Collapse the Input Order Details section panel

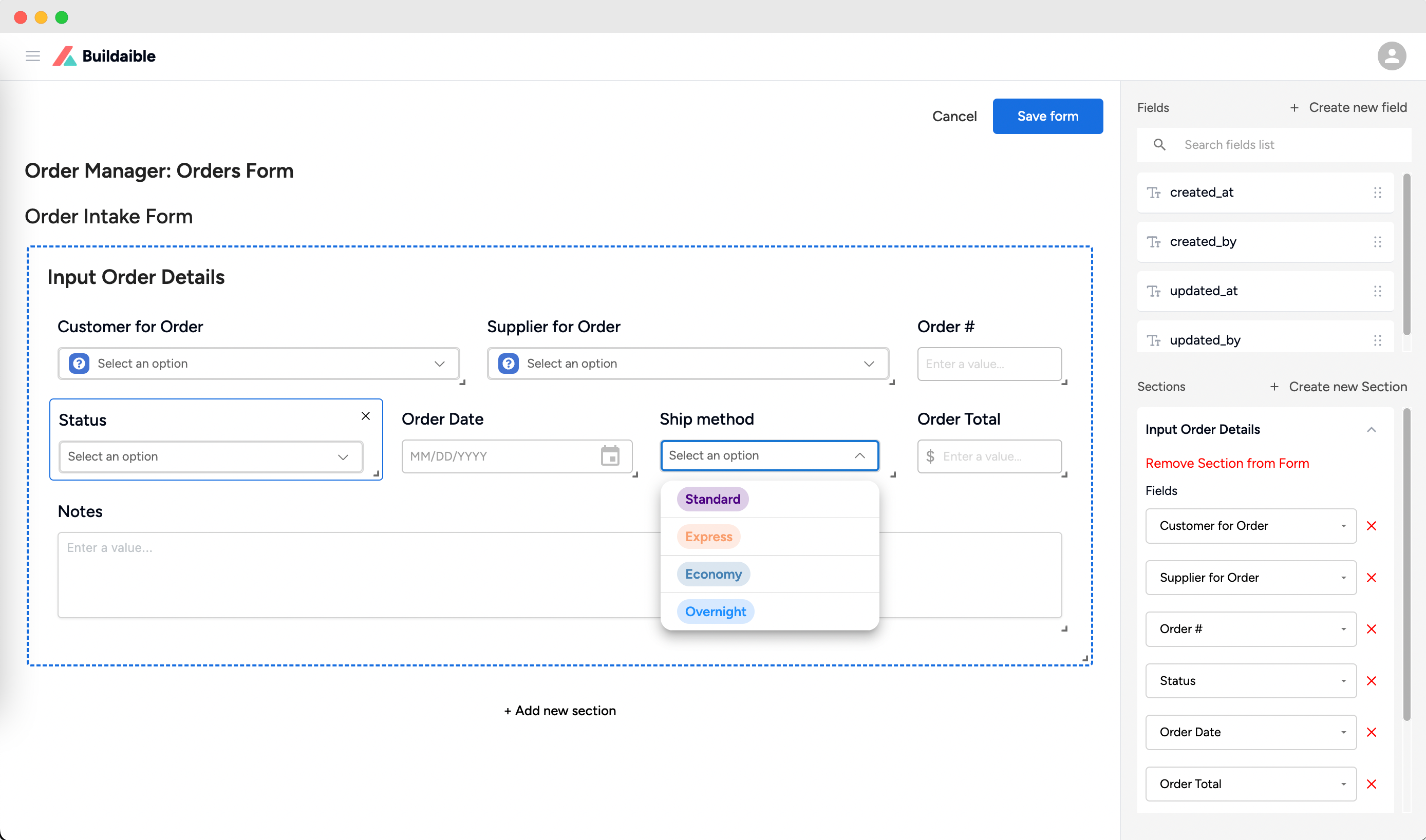pos(1371,430)
